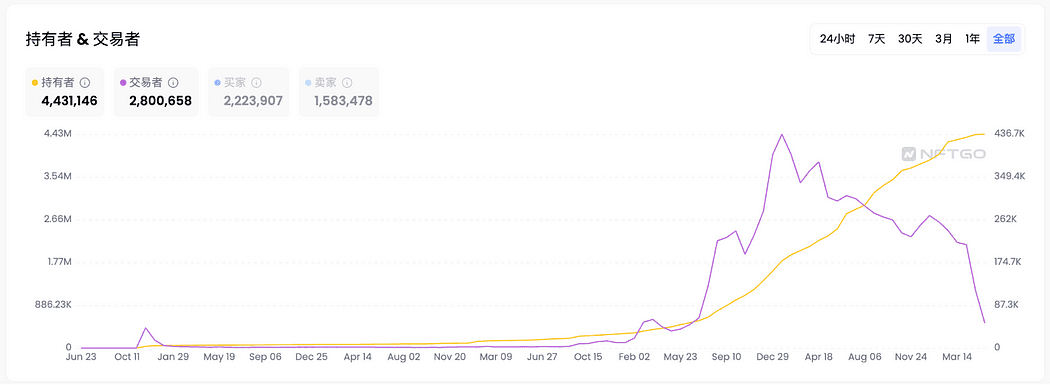
Task: Click the Oct 11 x-axis date label
Action: coord(127,357)
